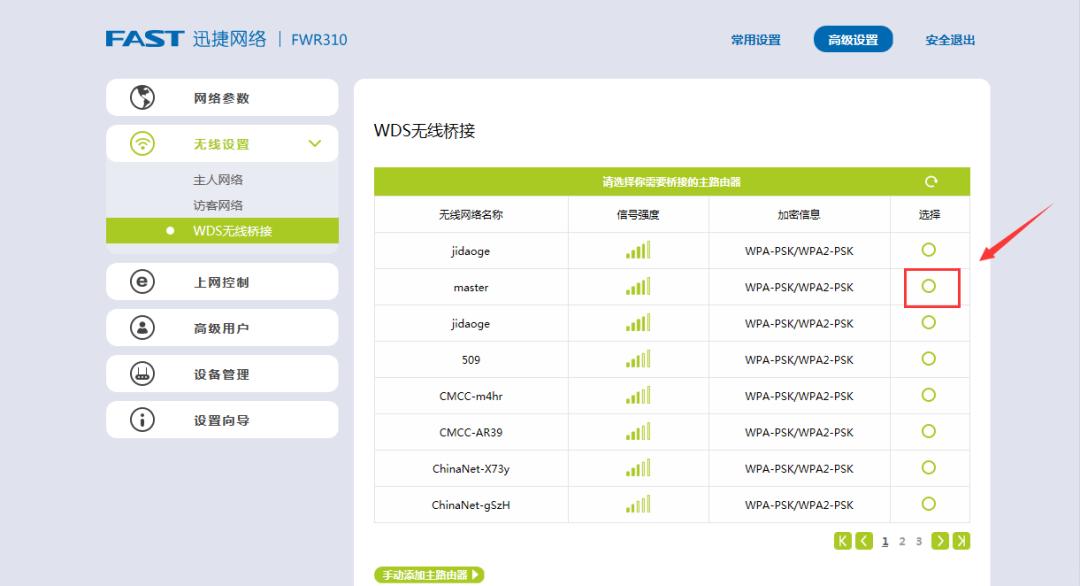Switch to the 常用设置 tab

pos(754,38)
